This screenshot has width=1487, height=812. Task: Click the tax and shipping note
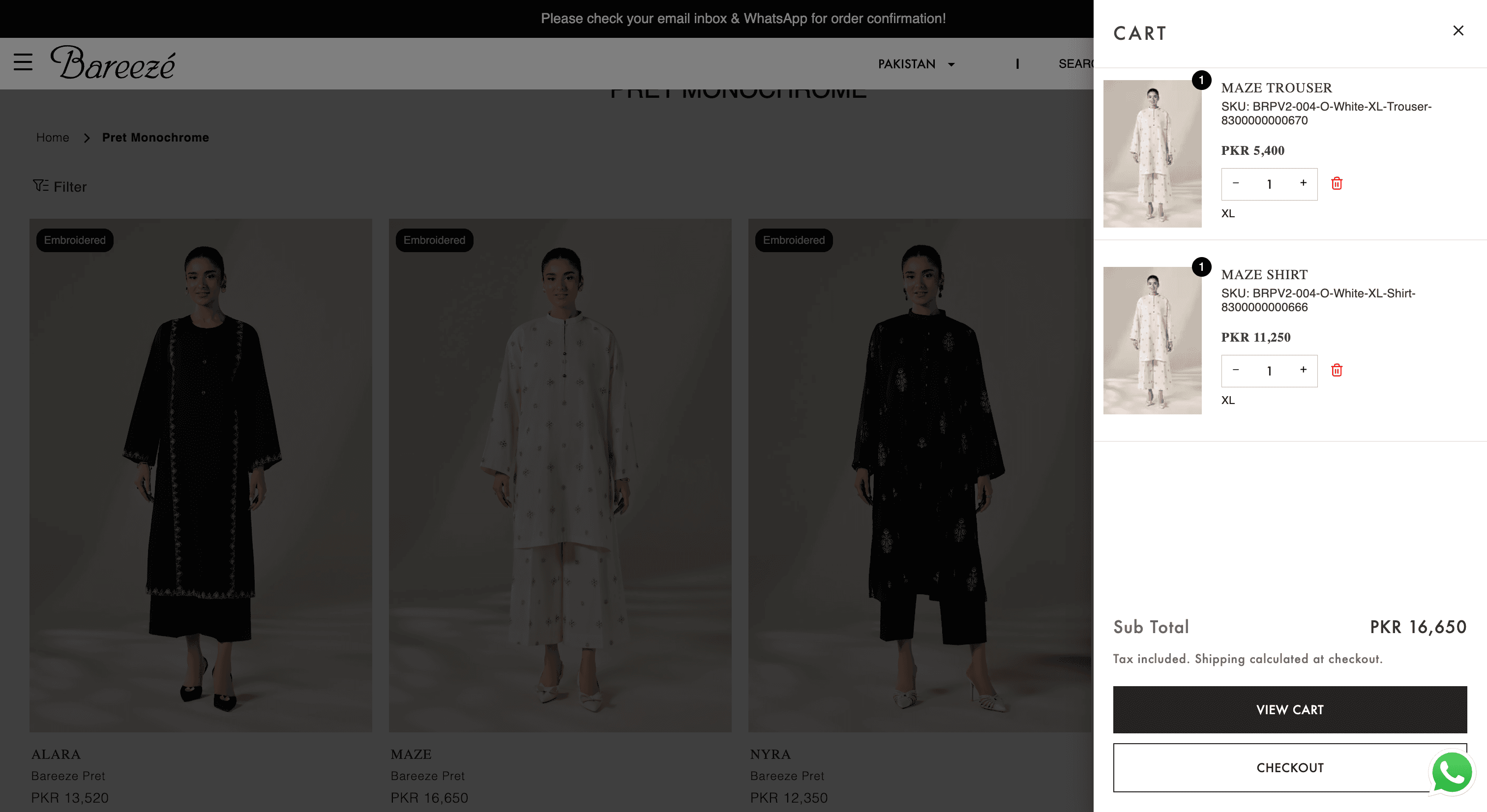coord(1248,659)
